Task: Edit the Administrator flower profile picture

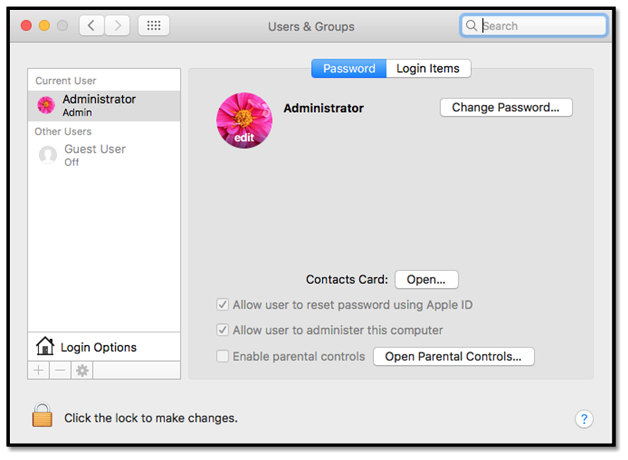Action: click(x=244, y=120)
